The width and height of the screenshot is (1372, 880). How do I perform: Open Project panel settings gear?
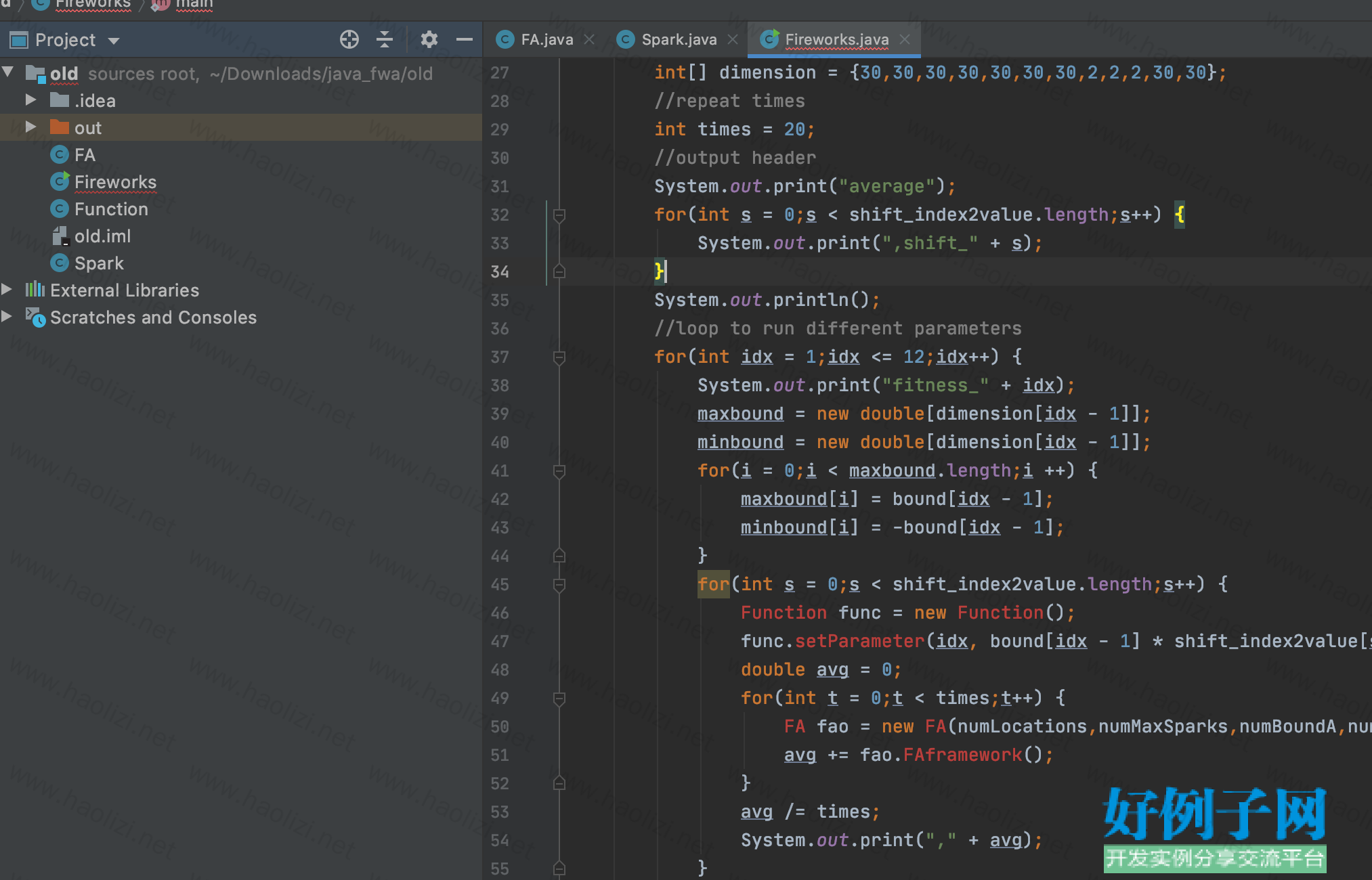pyautogui.click(x=429, y=40)
